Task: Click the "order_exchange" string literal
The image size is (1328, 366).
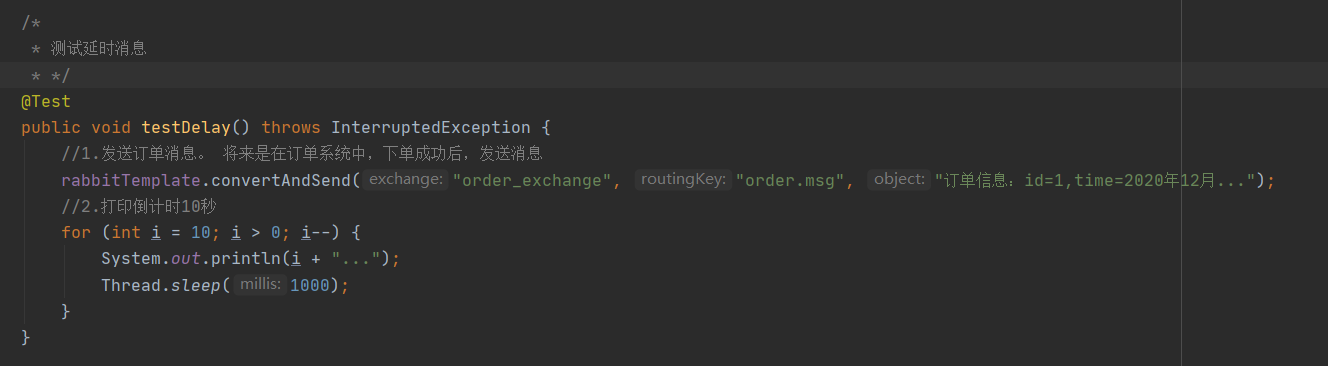Action: point(531,180)
